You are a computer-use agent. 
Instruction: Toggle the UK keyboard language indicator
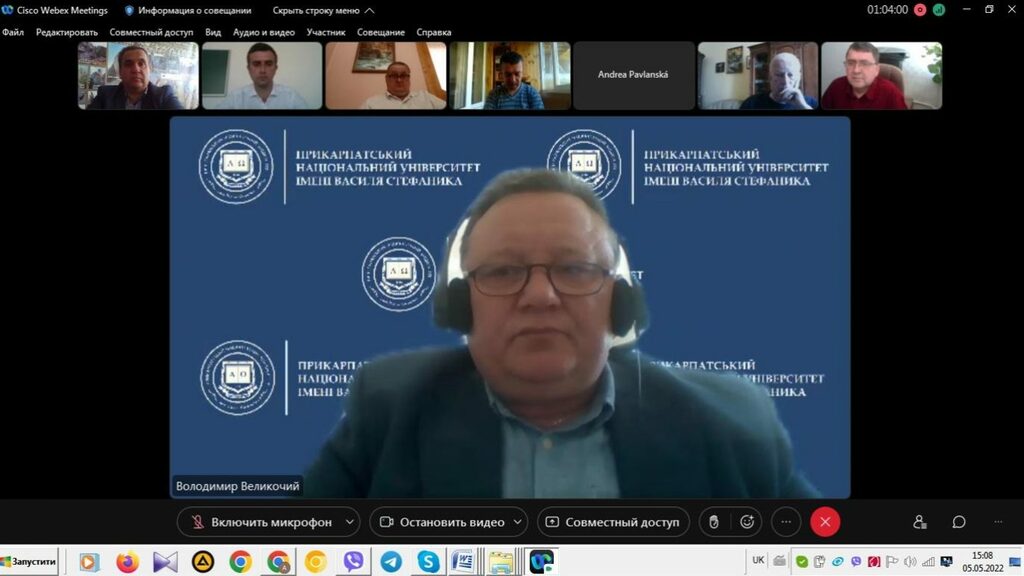pyautogui.click(x=758, y=560)
